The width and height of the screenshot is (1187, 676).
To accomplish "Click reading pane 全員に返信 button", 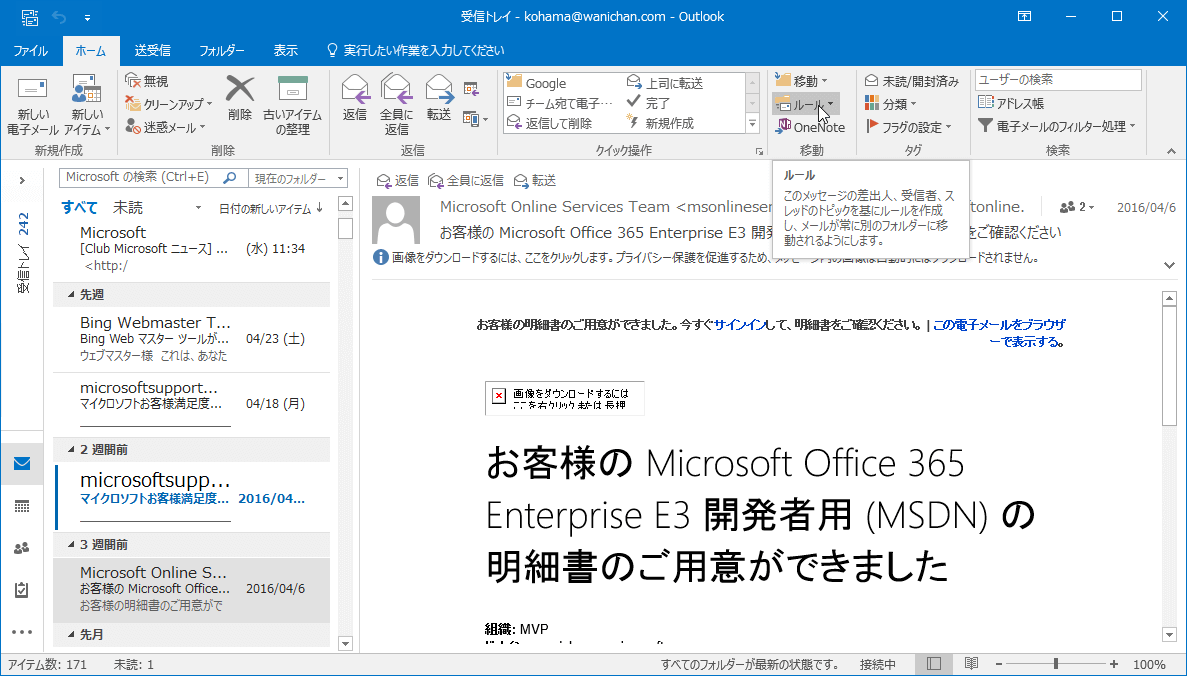I will (x=466, y=180).
